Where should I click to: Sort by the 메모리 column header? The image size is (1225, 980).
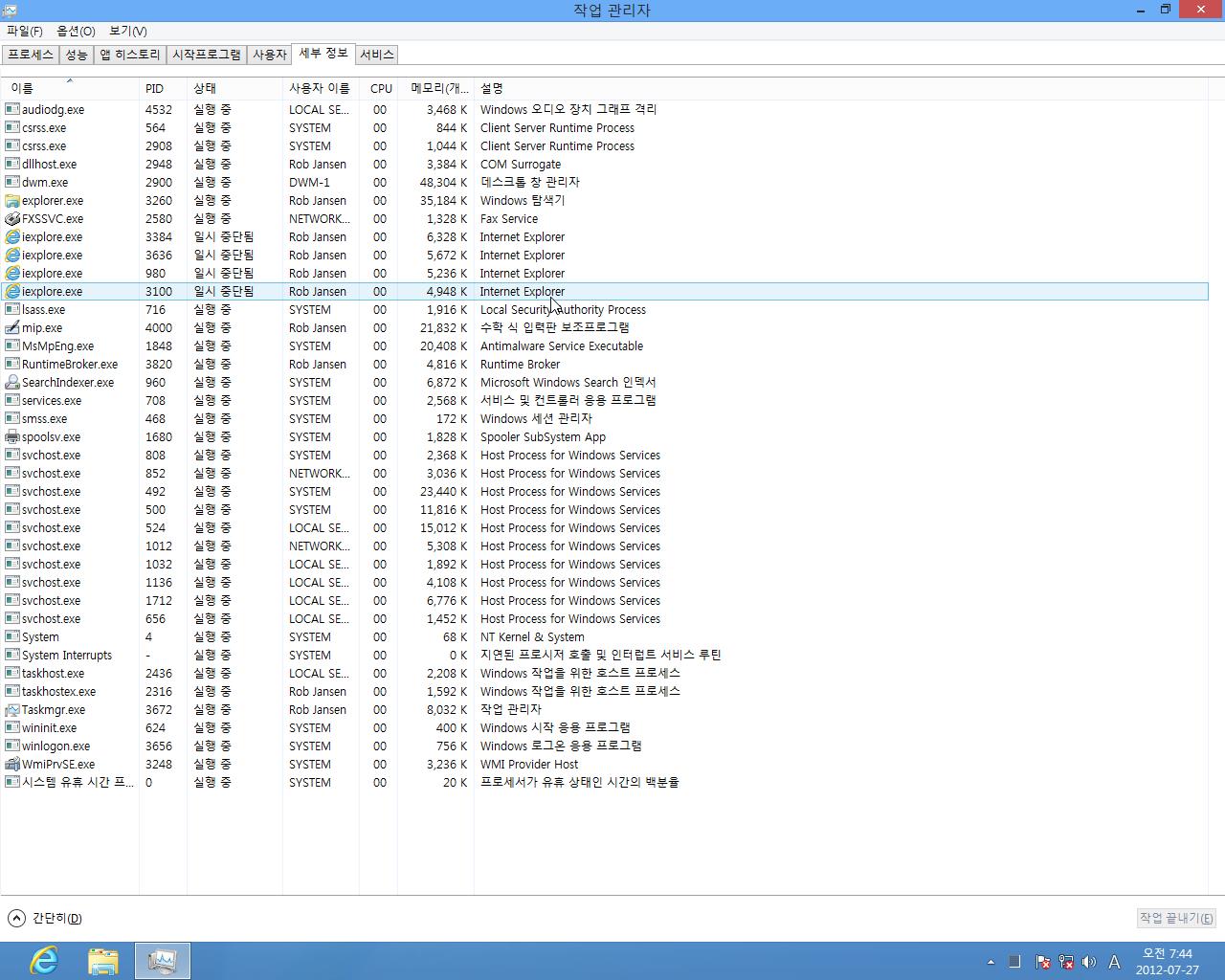click(x=435, y=88)
